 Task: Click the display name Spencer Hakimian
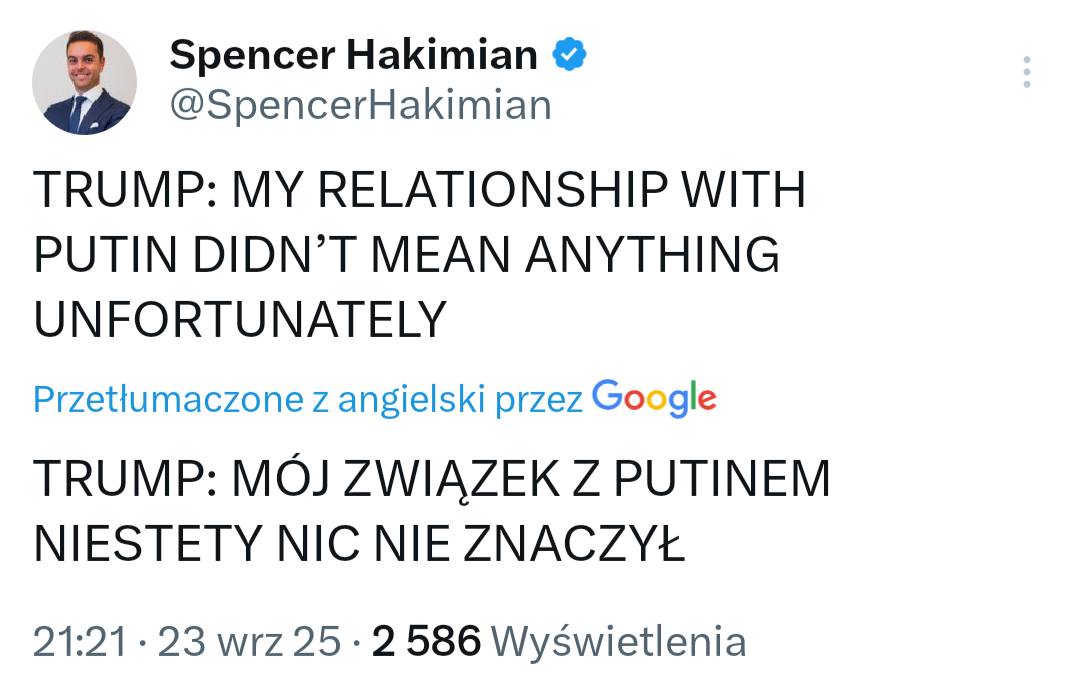click(353, 55)
